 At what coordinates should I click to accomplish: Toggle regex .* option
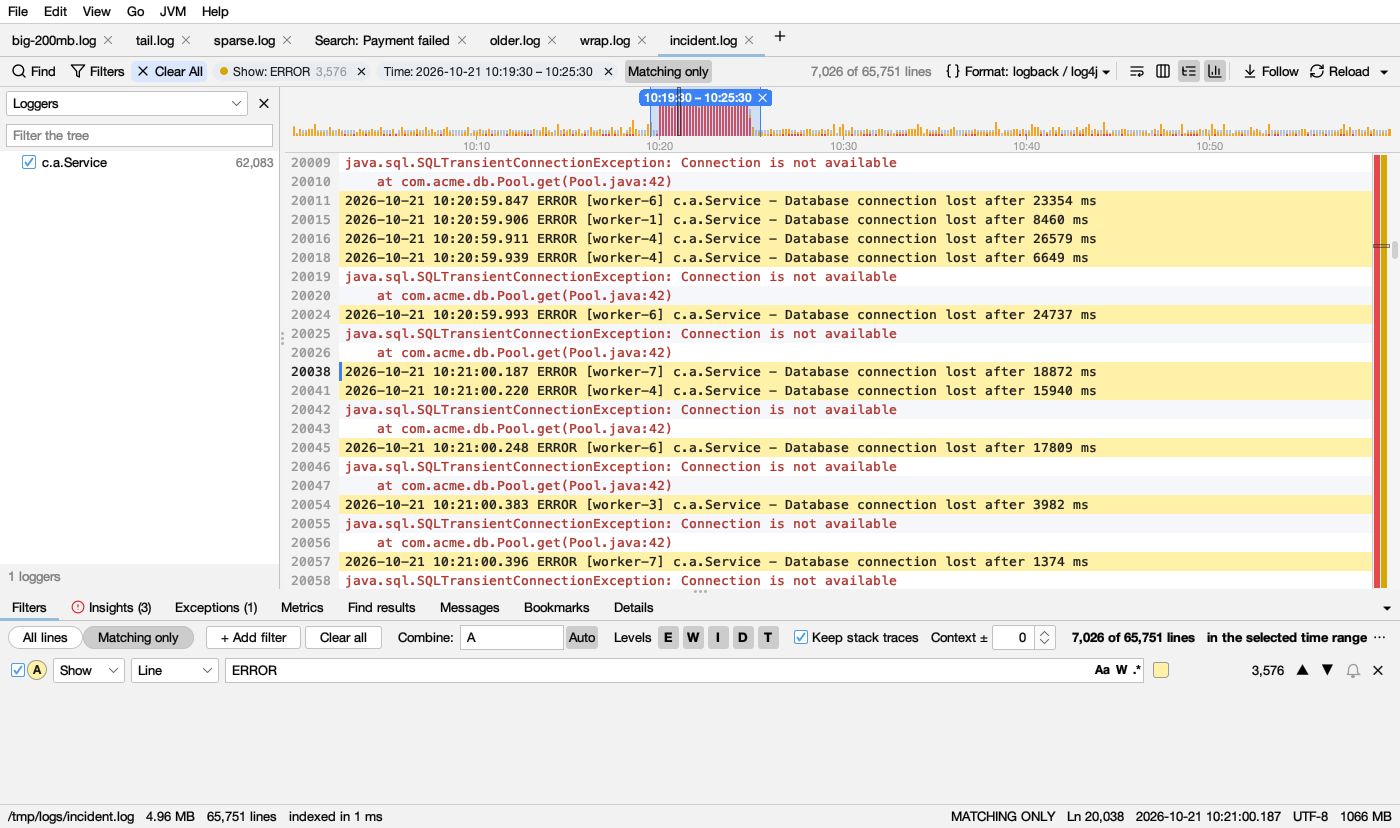click(x=1137, y=670)
